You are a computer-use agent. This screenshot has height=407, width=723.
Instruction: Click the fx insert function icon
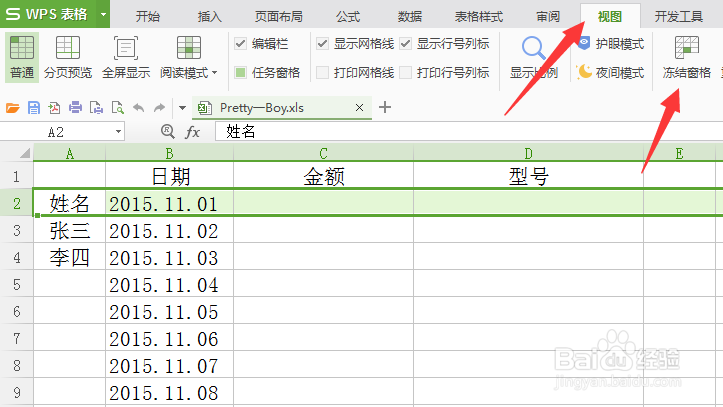192,132
